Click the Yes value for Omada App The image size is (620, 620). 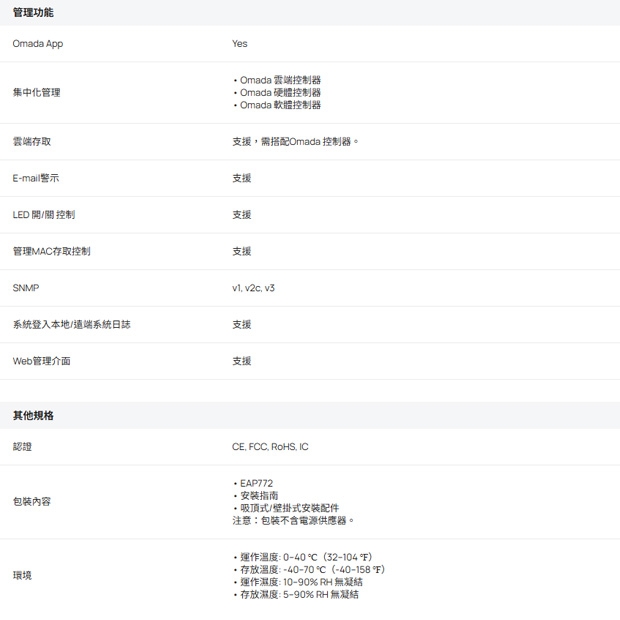240,43
